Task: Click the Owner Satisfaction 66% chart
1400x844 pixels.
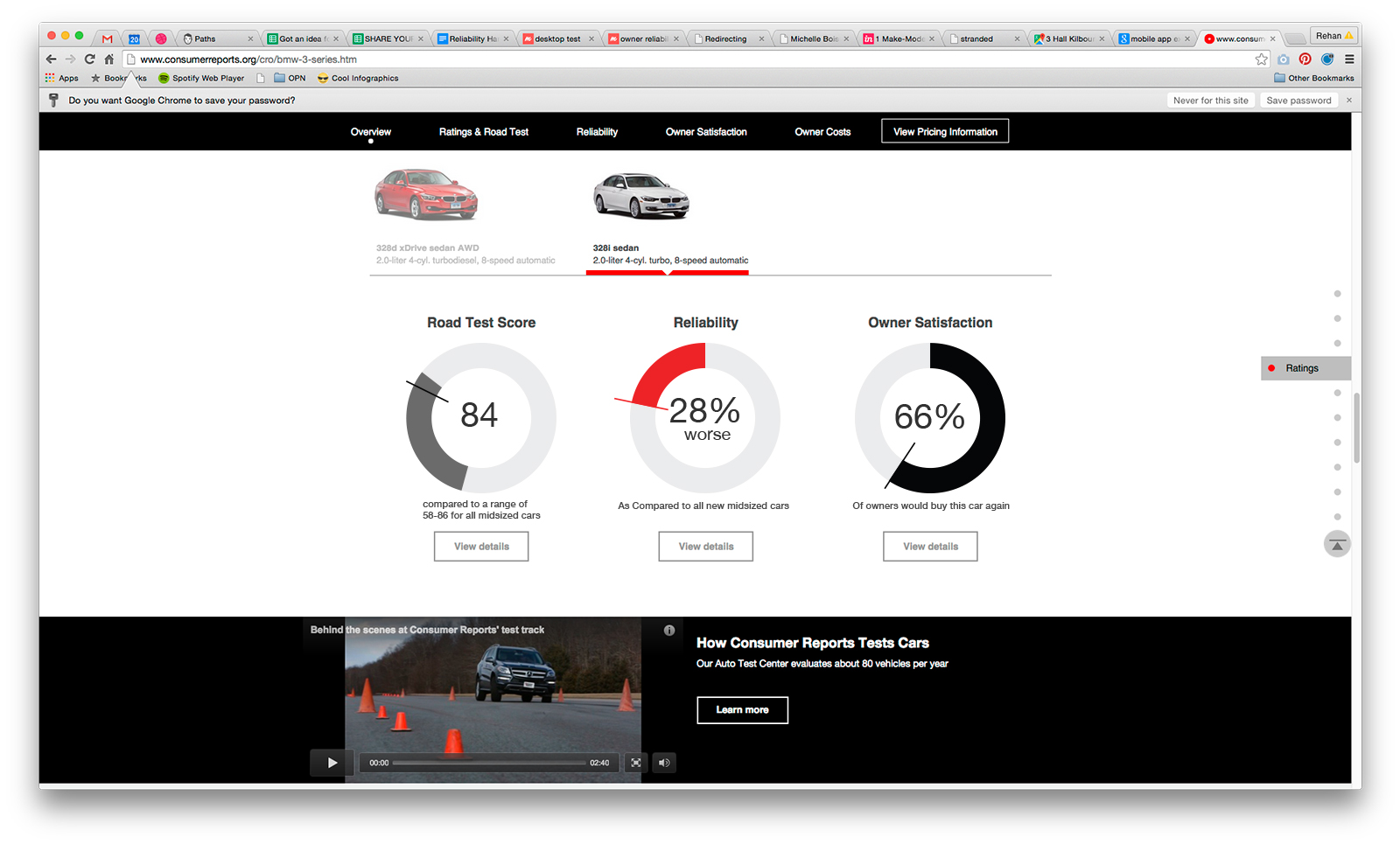Action: (x=930, y=417)
